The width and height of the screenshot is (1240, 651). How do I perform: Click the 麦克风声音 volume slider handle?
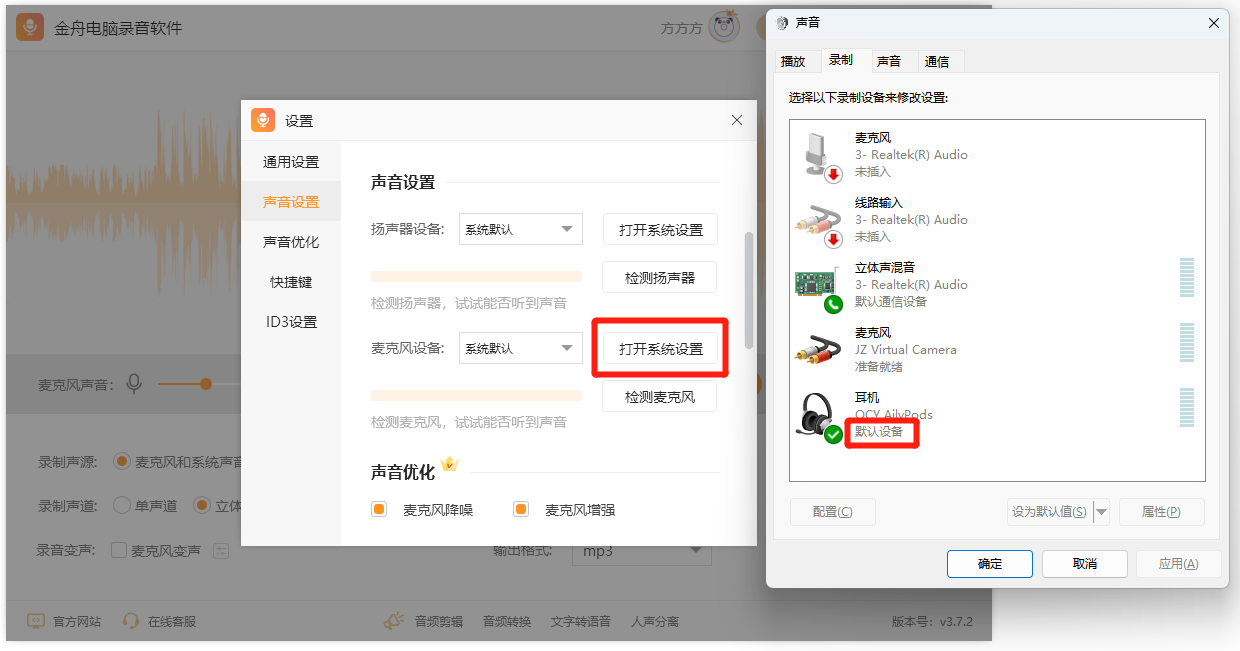(206, 384)
